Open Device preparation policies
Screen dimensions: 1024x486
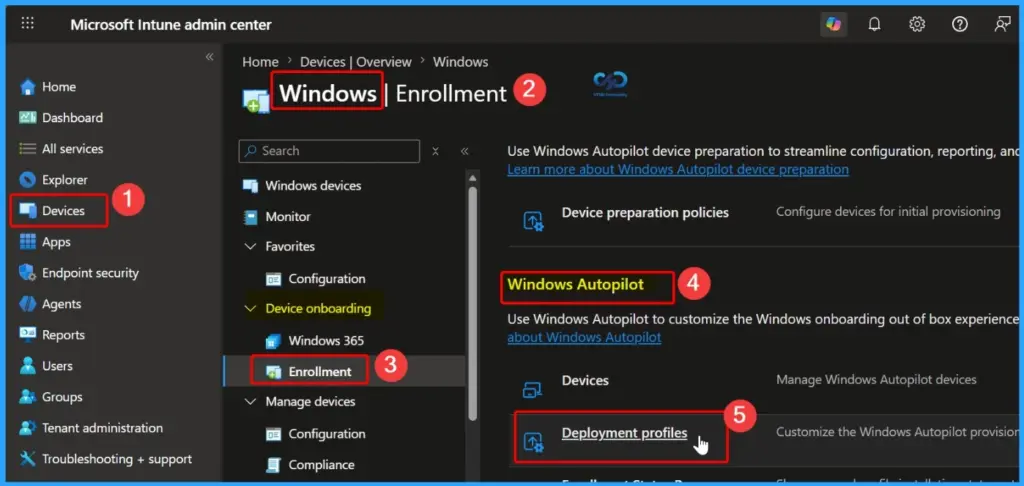[x=645, y=212]
